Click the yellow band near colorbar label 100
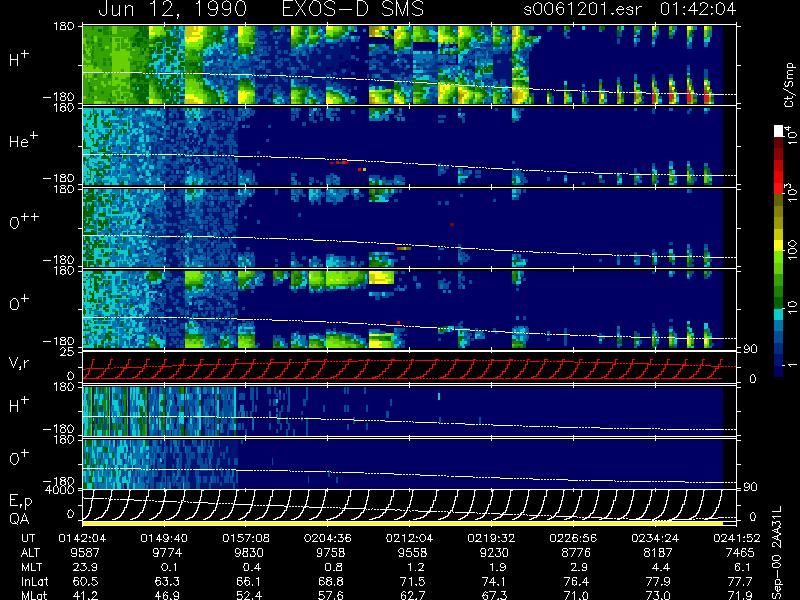800x600 pixels. click(x=778, y=246)
